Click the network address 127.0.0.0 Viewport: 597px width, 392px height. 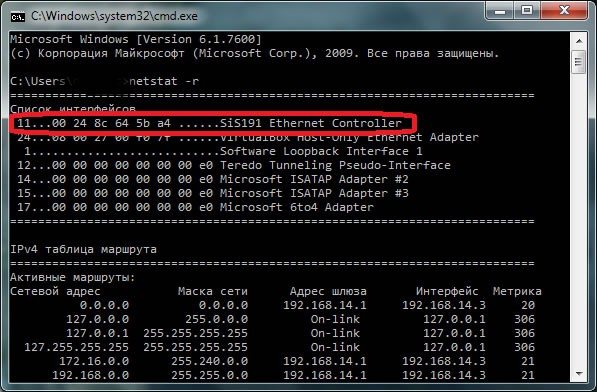coord(97,319)
